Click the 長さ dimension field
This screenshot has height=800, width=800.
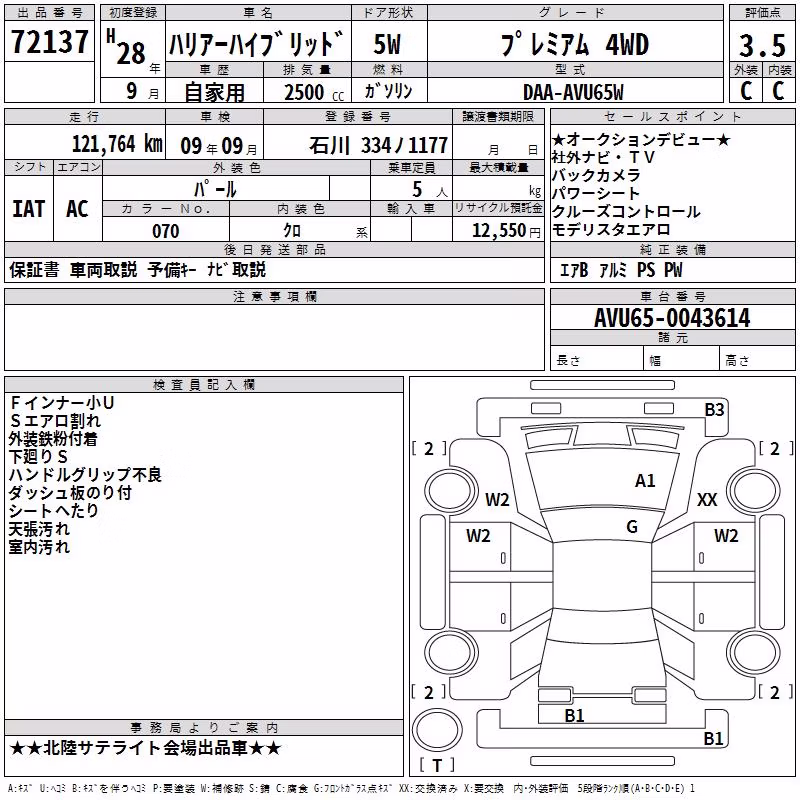(x=596, y=358)
